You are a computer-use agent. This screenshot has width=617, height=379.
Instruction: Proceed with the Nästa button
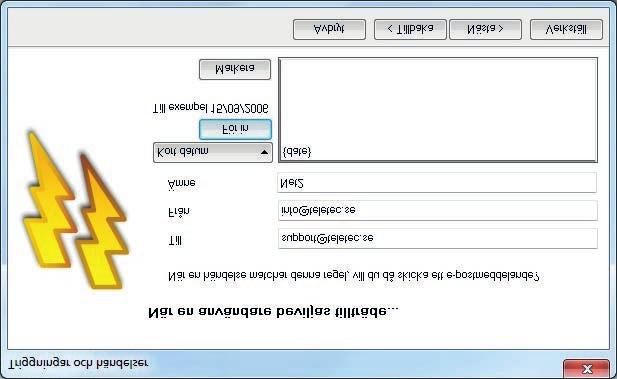point(485,29)
